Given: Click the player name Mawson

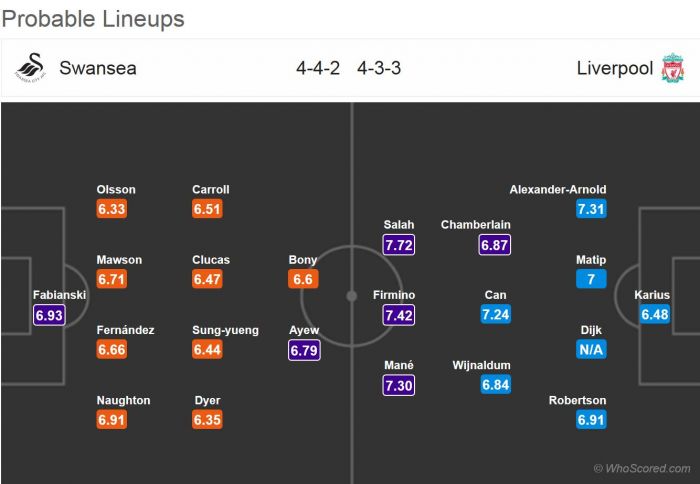Looking at the screenshot, I should pos(119,260).
